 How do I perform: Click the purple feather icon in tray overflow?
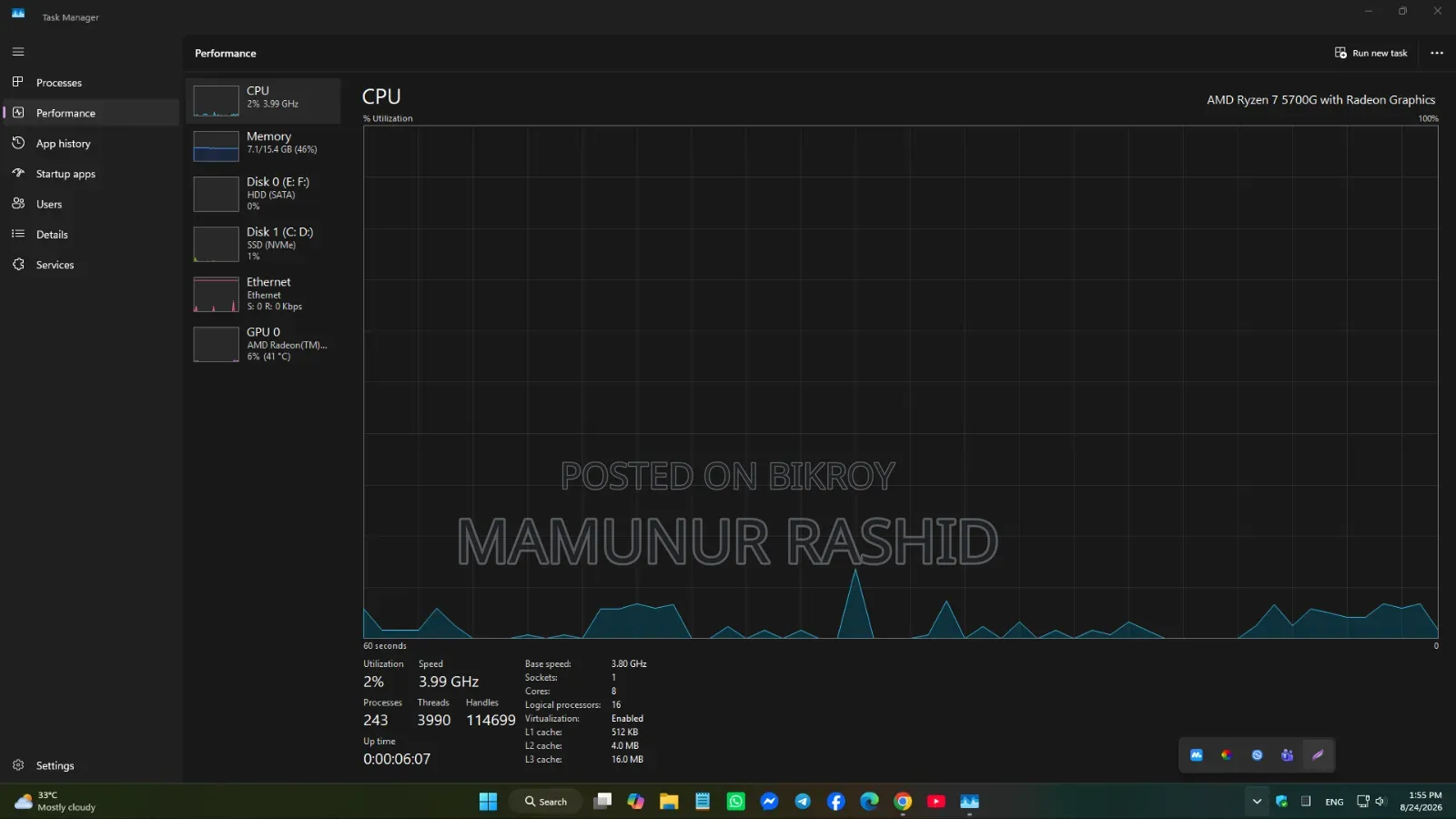(1317, 755)
